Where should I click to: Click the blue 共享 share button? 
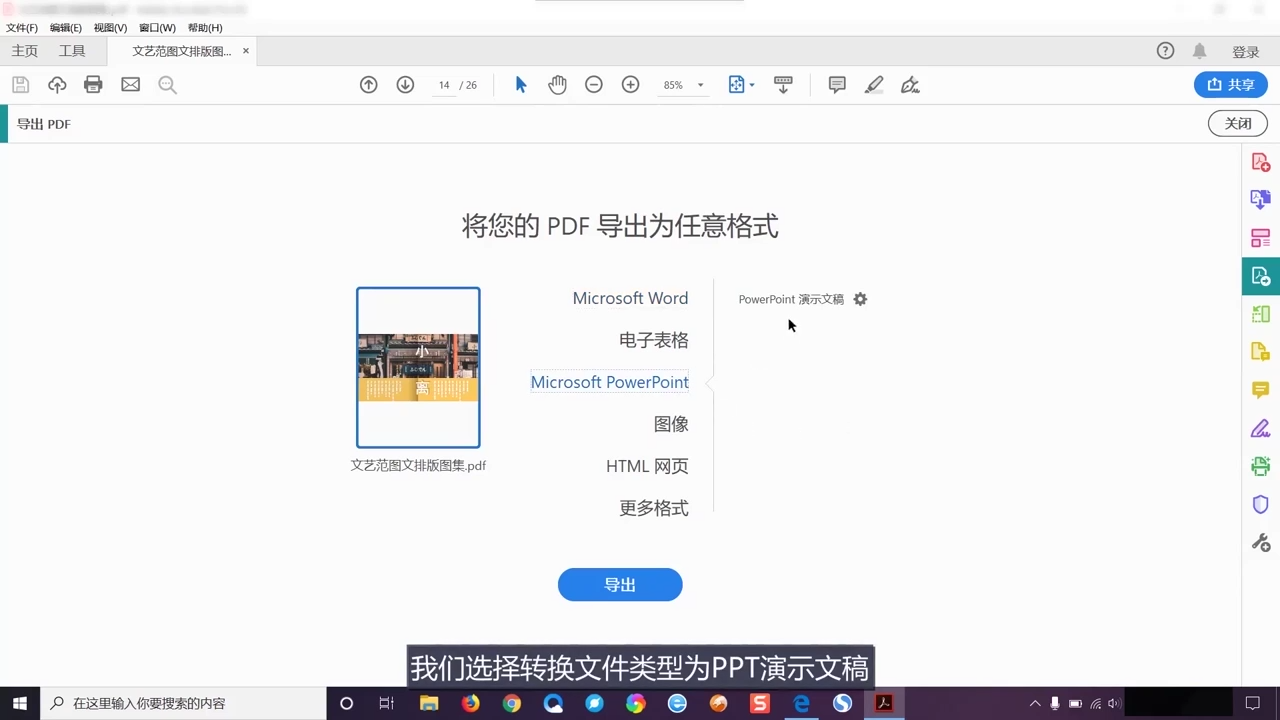1231,85
